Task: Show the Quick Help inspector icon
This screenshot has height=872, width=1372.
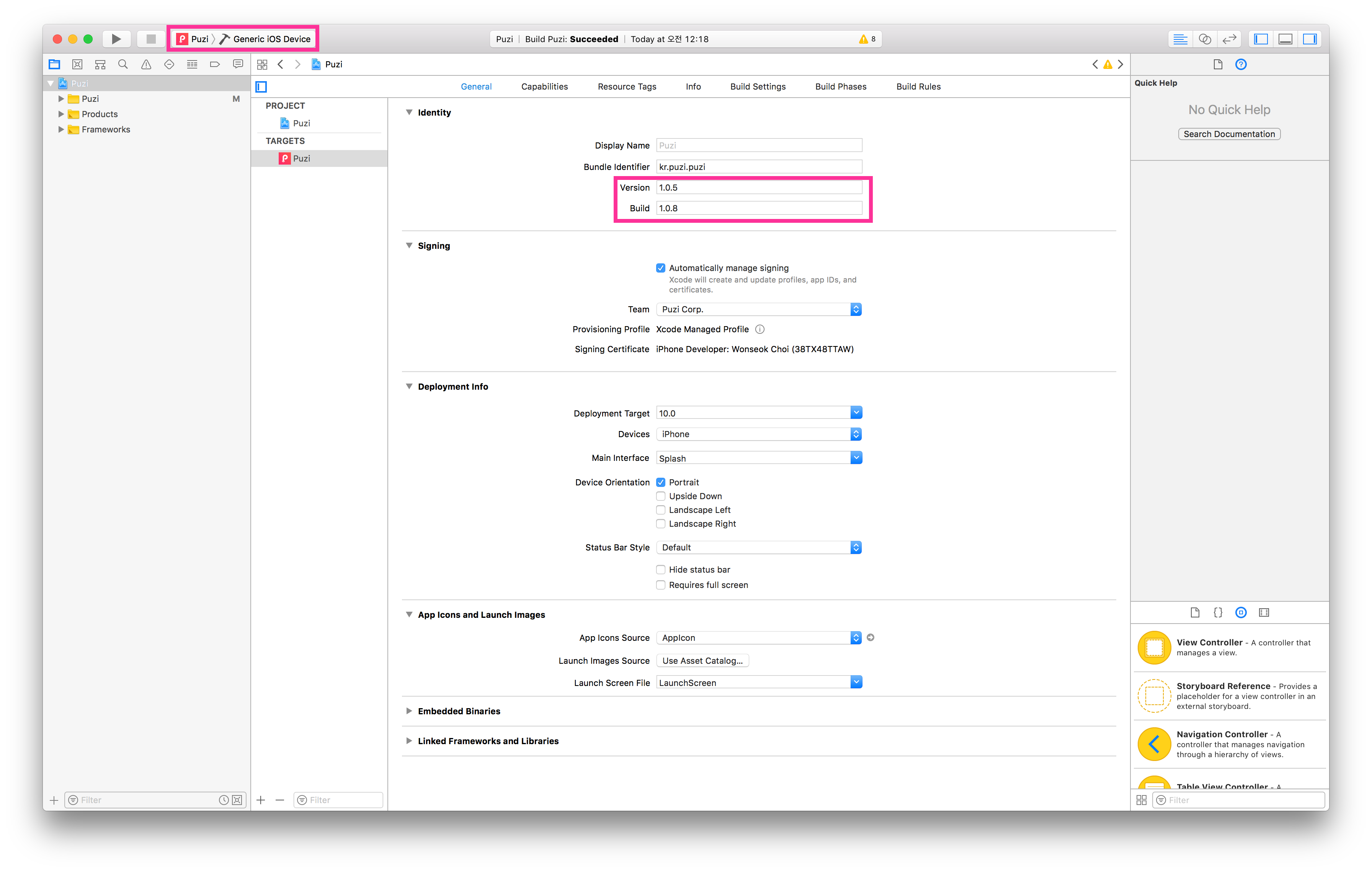Action: click(1241, 64)
